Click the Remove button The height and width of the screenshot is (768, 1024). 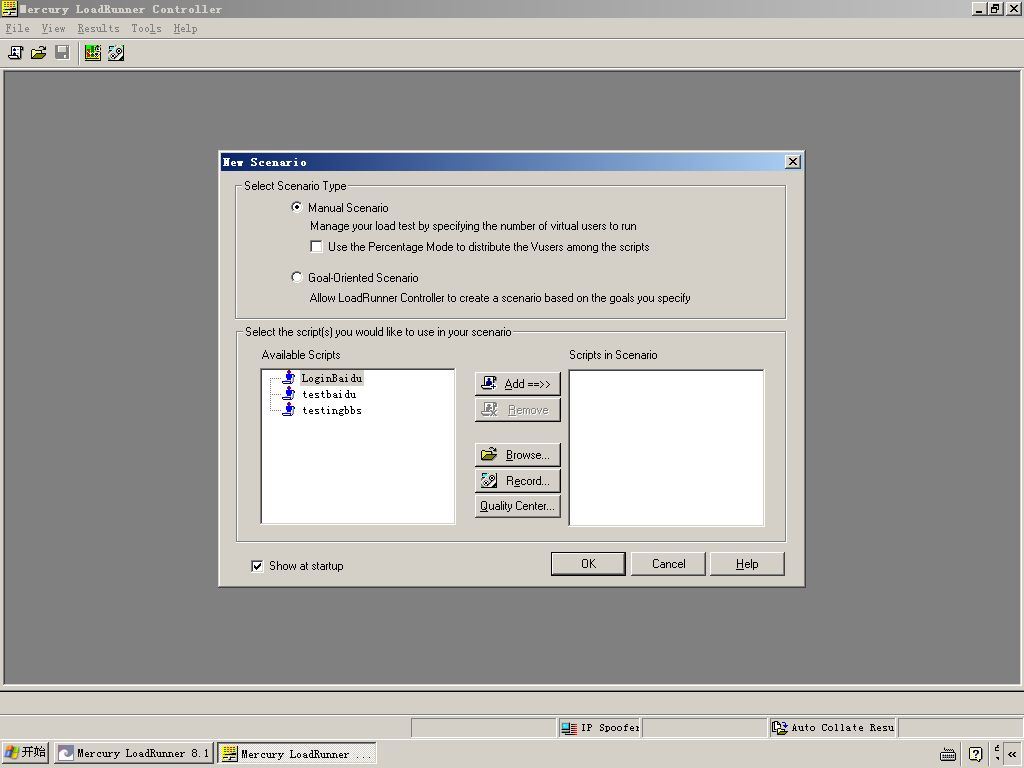coord(518,410)
